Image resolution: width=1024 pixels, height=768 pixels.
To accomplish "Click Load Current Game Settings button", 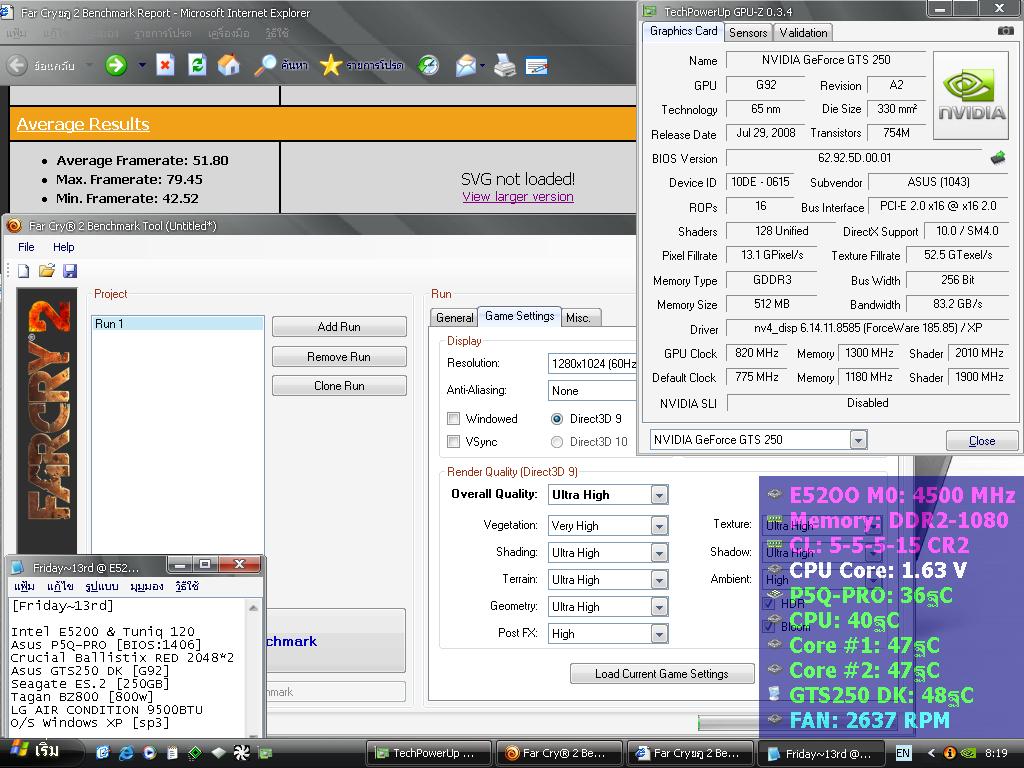I will click(662, 673).
